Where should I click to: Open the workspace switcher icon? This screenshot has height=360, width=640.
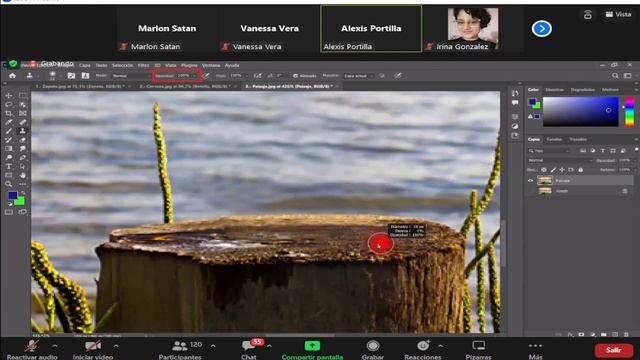click(x=628, y=76)
